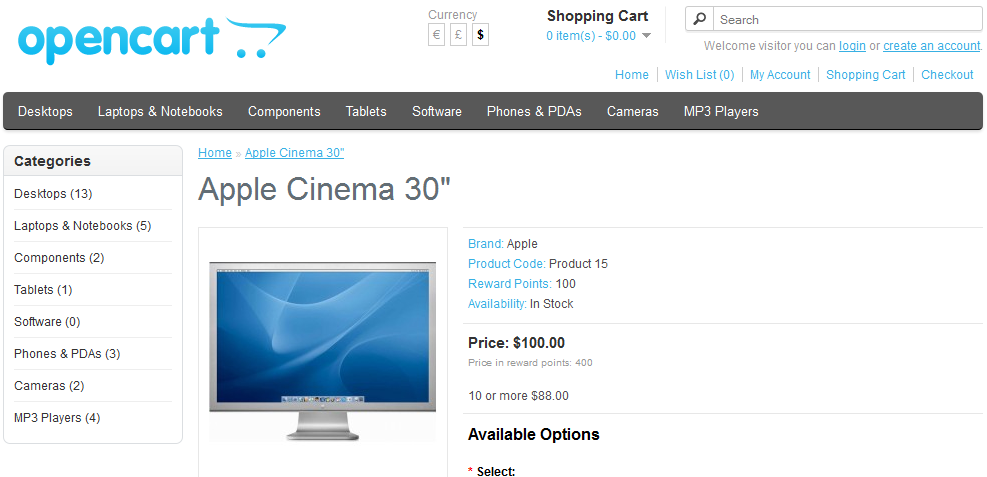
Task: Select Software (0) category
Action: tap(47, 322)
